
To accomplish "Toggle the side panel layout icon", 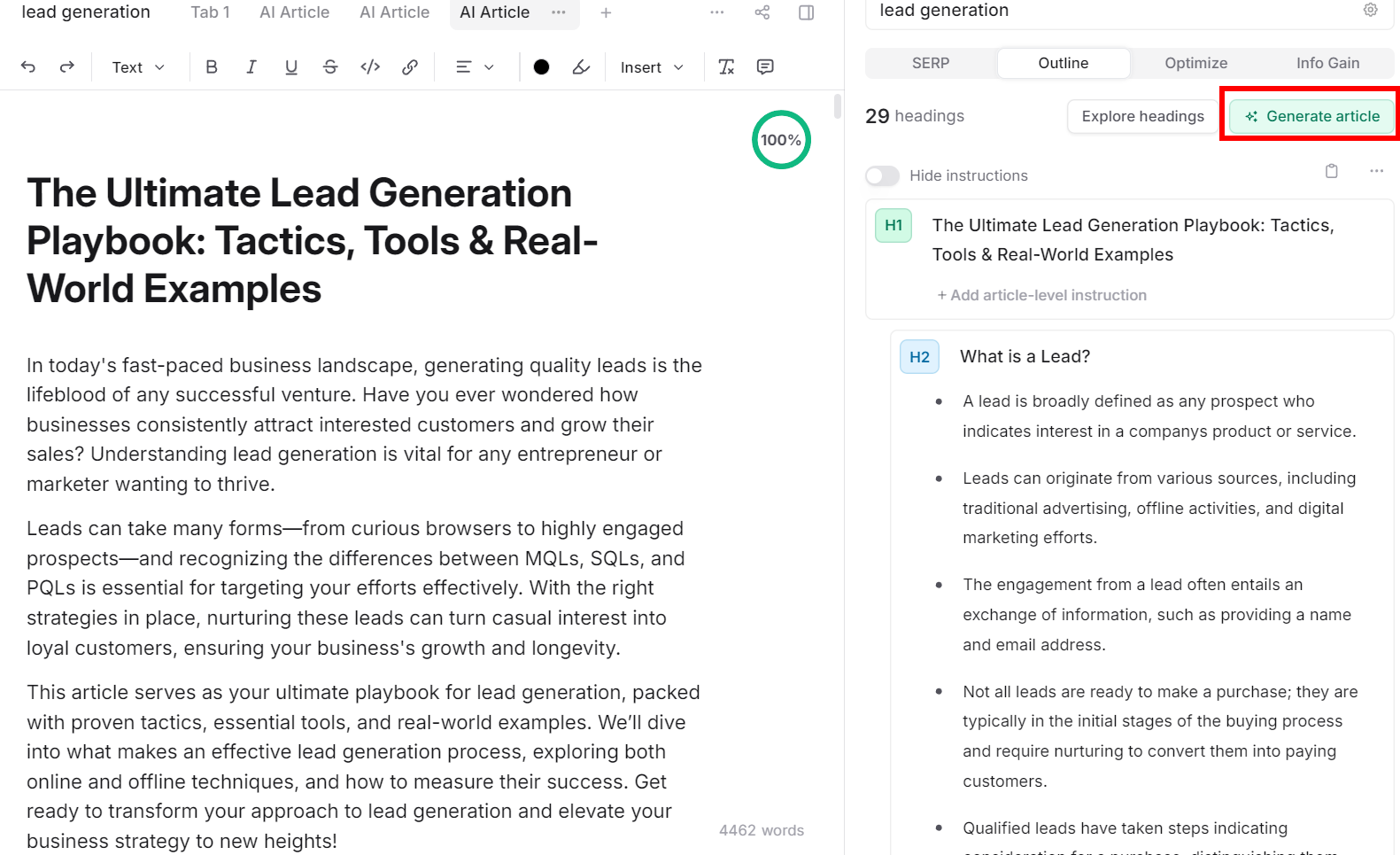I will click(807, 12).
